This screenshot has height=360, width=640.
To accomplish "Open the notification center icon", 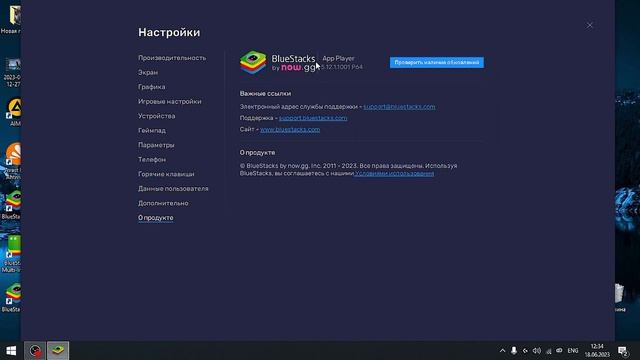I will tap(623, 351).
